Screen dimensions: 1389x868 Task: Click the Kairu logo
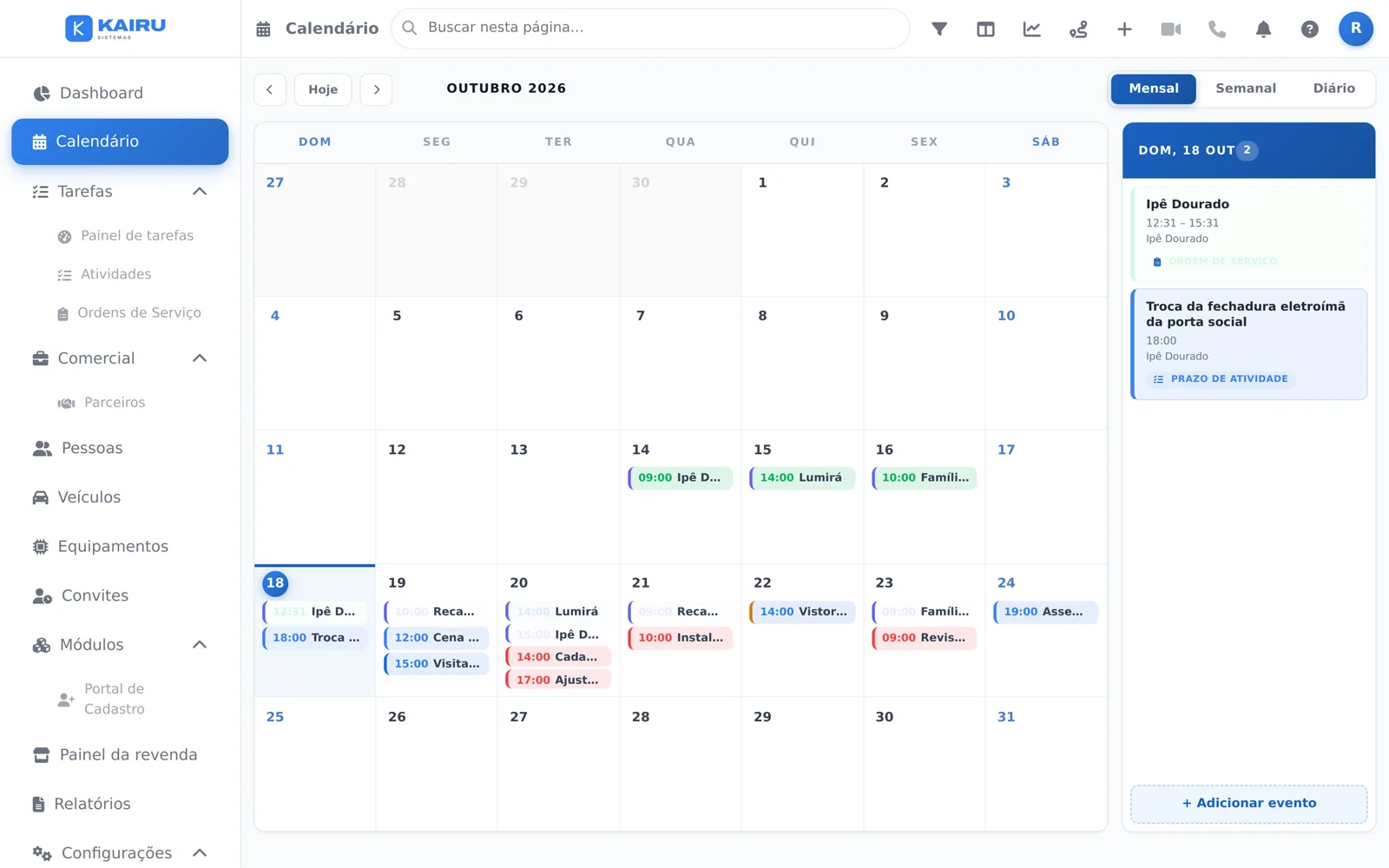pyautogui.click(x=115, y=28)
